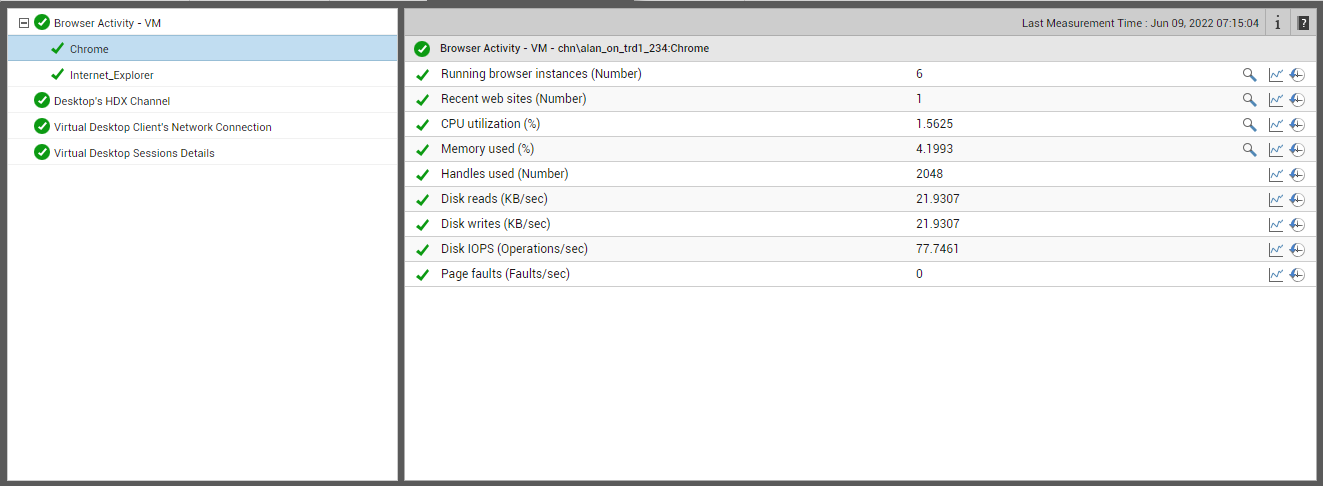Show graph for Disk writes
The height and width of the screenshot is (486, 1323).
(1276, 224)
